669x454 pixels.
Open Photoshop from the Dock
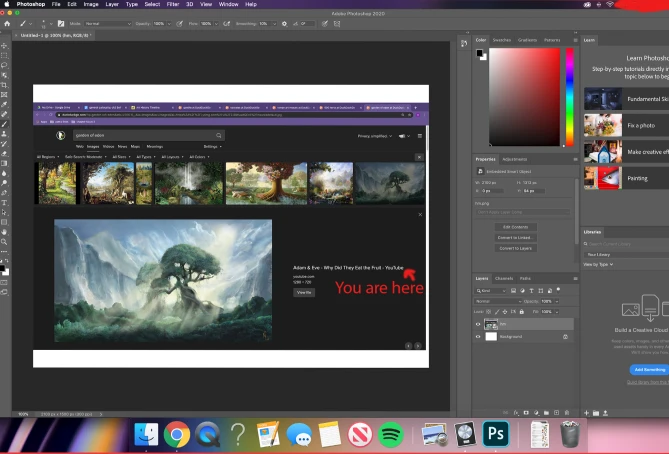point(496,434)
